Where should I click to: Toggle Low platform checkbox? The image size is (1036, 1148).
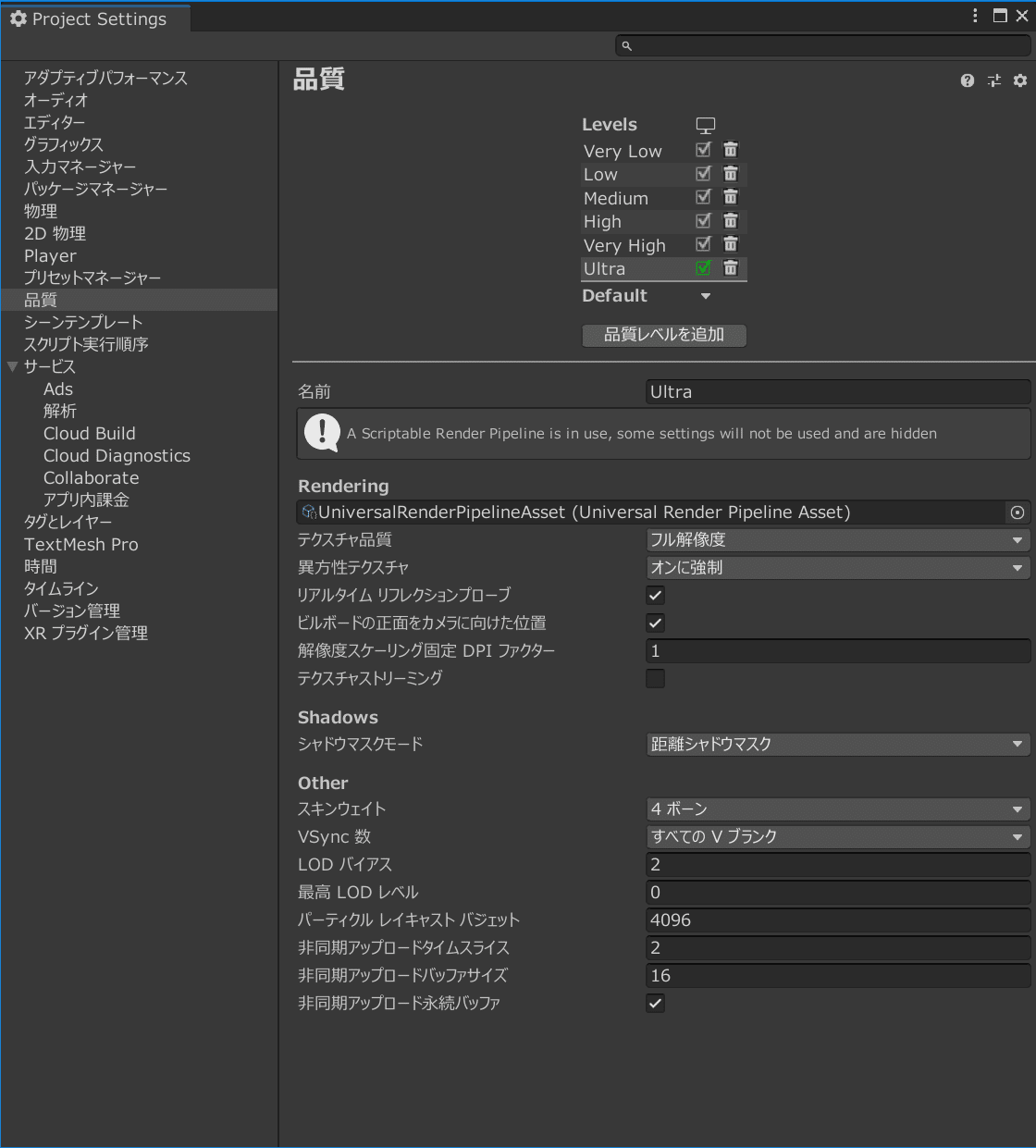pos(704,174)
